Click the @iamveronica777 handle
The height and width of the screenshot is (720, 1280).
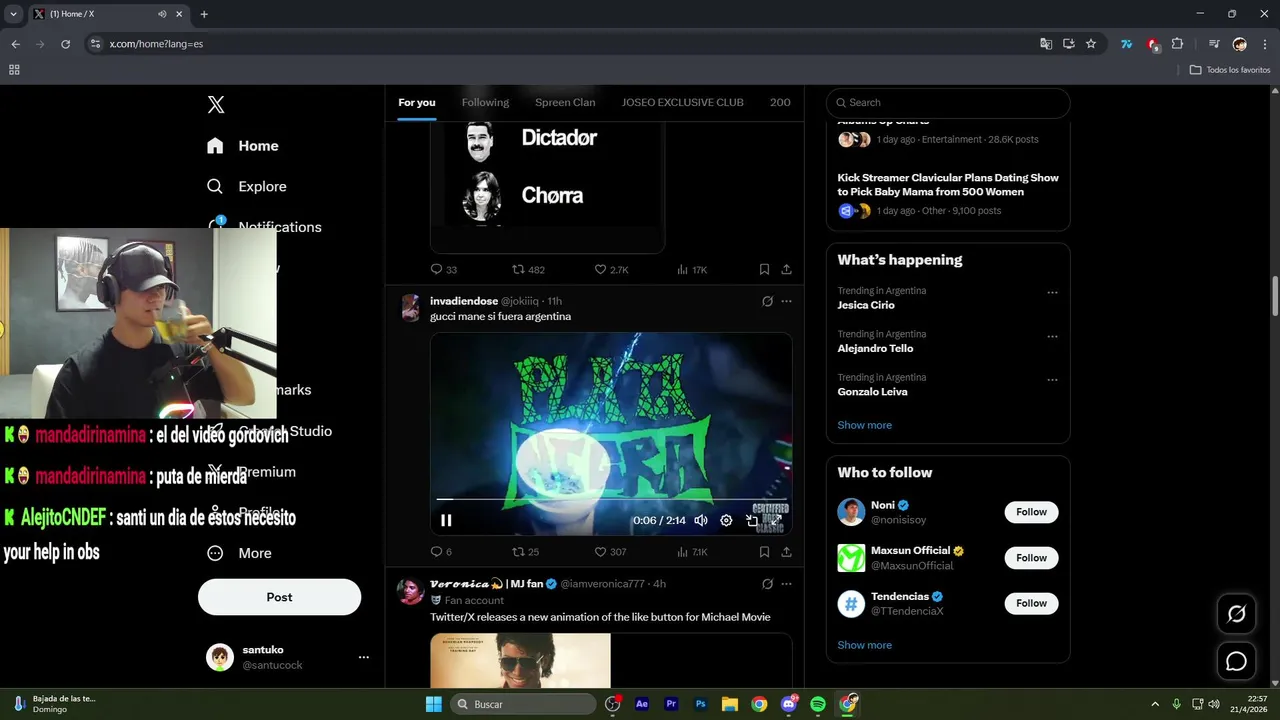click(602, 584)
